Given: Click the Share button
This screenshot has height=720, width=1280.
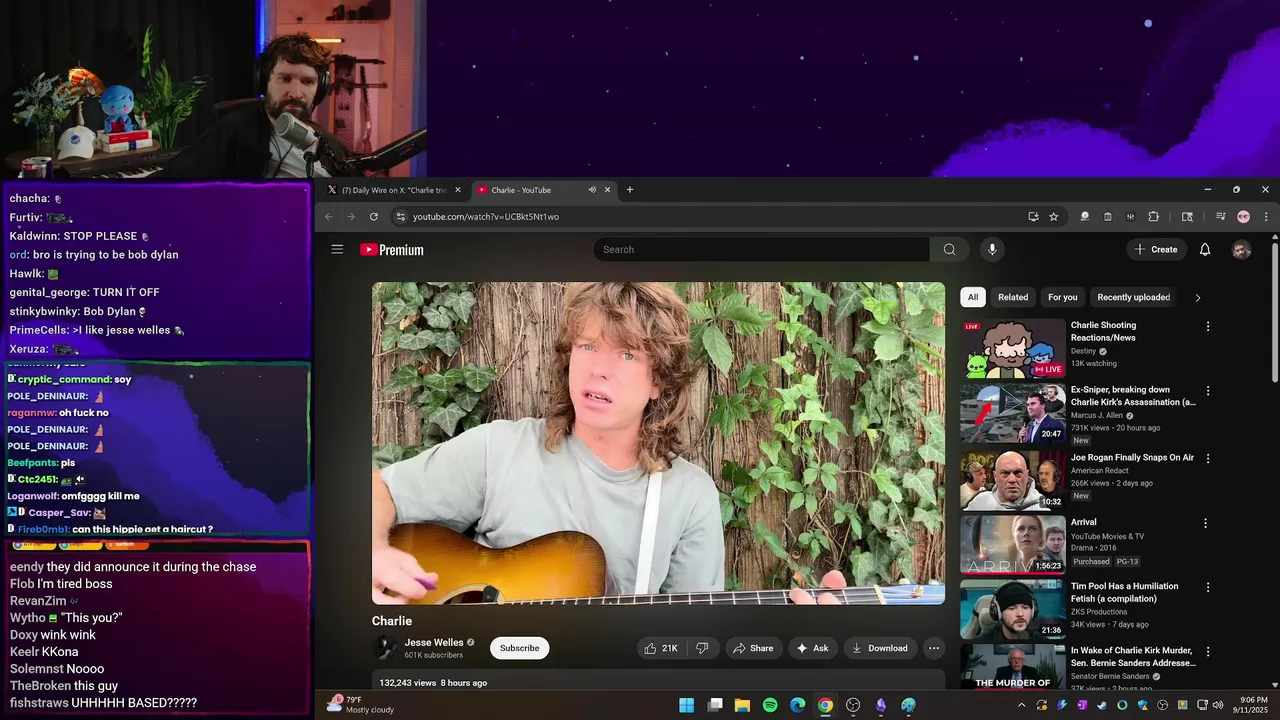Looking at the screenshot, I should [x=753, y=648].
